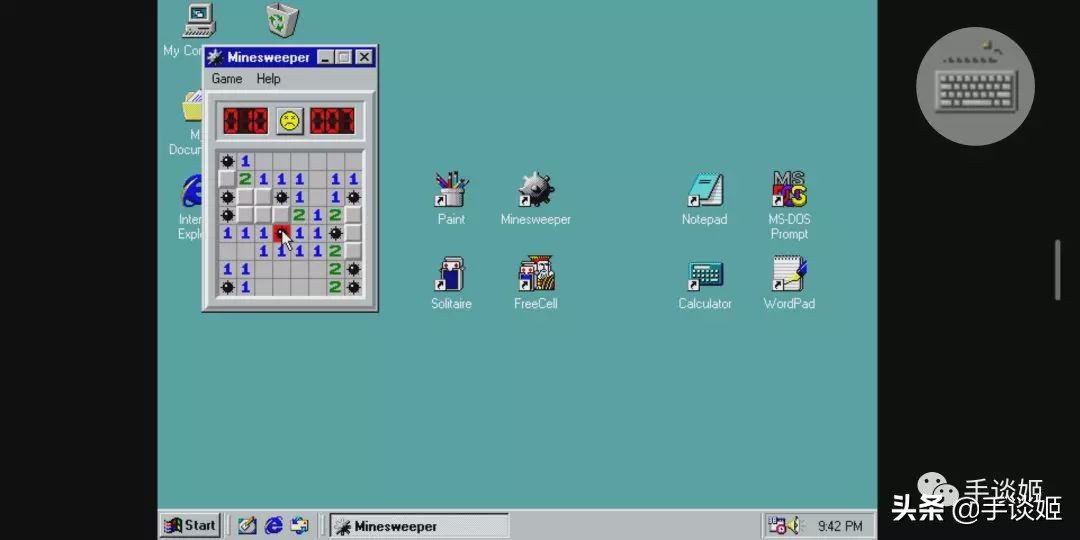This screenshot has height=540, width=1080.
Task: Tap the round on-screen keyboard overlay button
Action: pyautogui.click(x=975, y=86)
